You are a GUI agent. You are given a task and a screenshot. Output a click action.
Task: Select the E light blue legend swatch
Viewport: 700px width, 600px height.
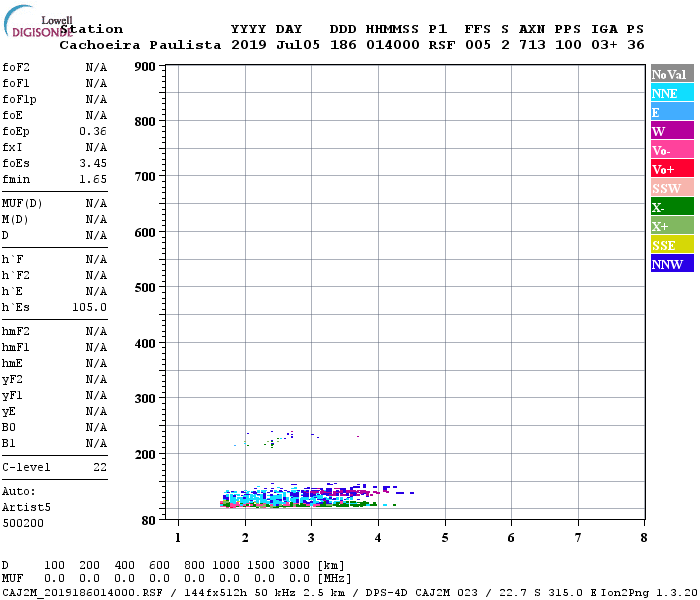672,112
